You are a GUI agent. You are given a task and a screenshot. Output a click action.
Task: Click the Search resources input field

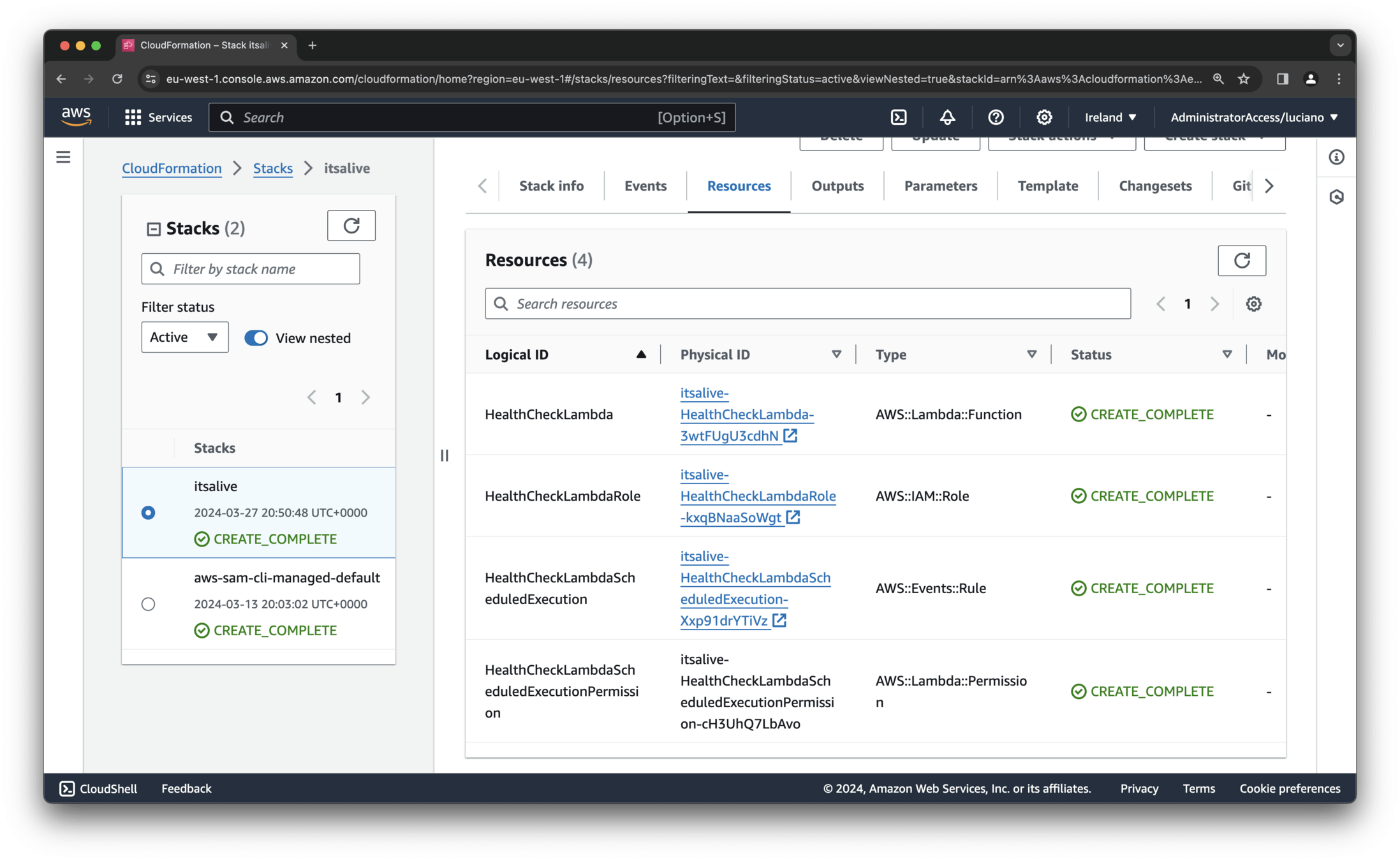point(807,304)
